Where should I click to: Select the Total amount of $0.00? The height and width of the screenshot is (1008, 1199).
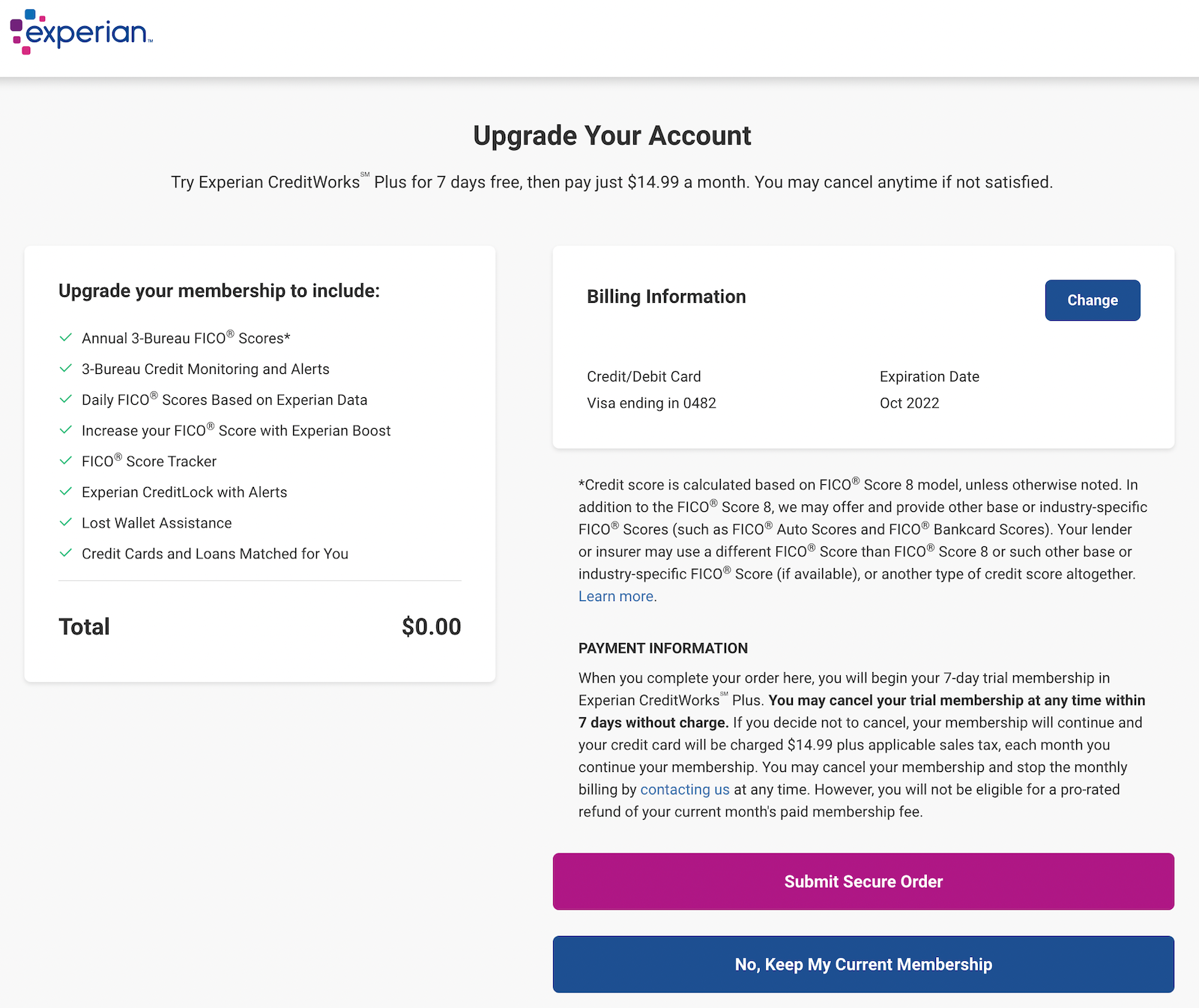[x=431, y=626]
